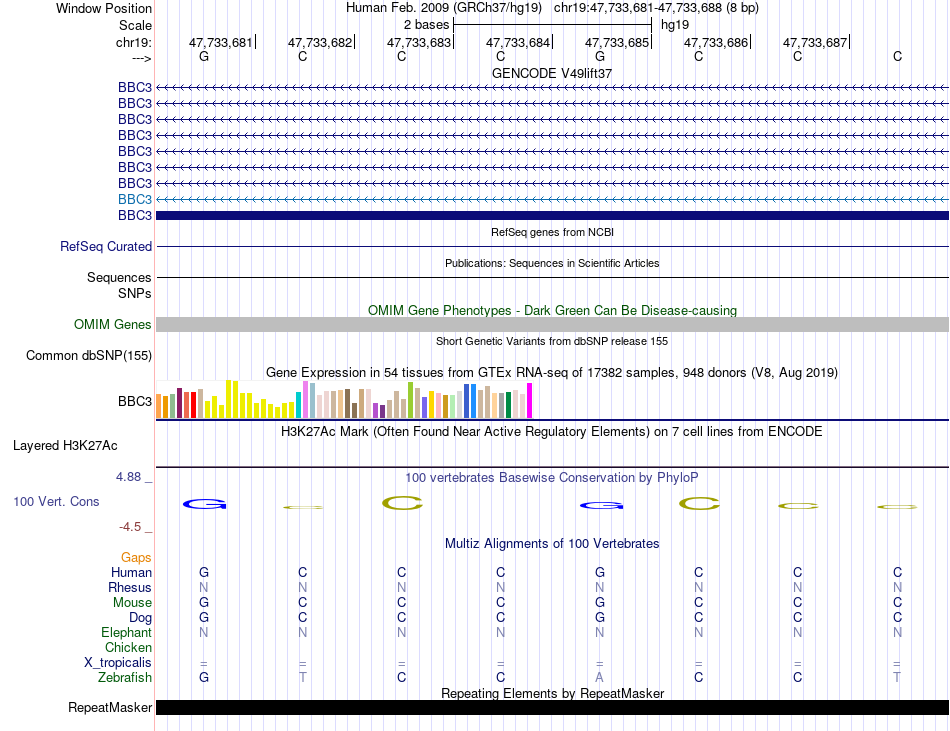
Task: Click the RepeatMasker black track bar
Action: click(x=552, y=707)
